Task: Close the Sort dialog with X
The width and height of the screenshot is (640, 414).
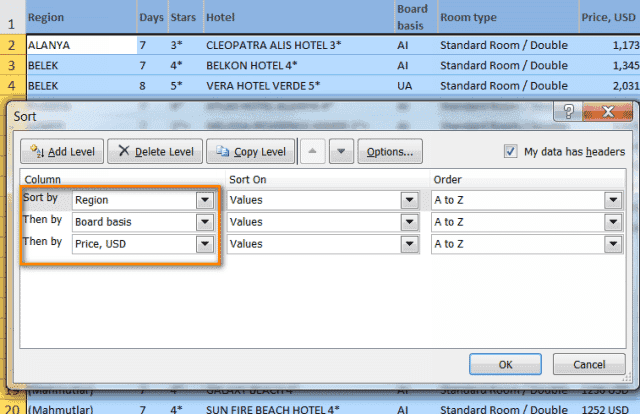Action: click(x=606, y=116)
